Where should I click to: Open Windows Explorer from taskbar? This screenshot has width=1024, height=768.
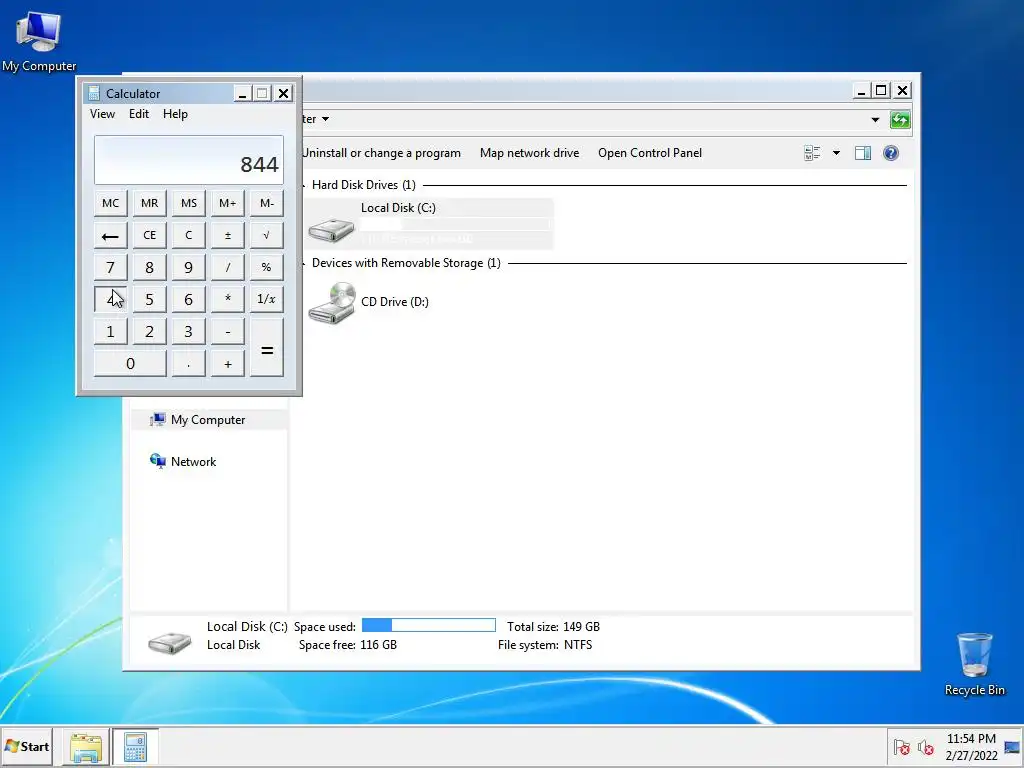click(x=86, y=746)
